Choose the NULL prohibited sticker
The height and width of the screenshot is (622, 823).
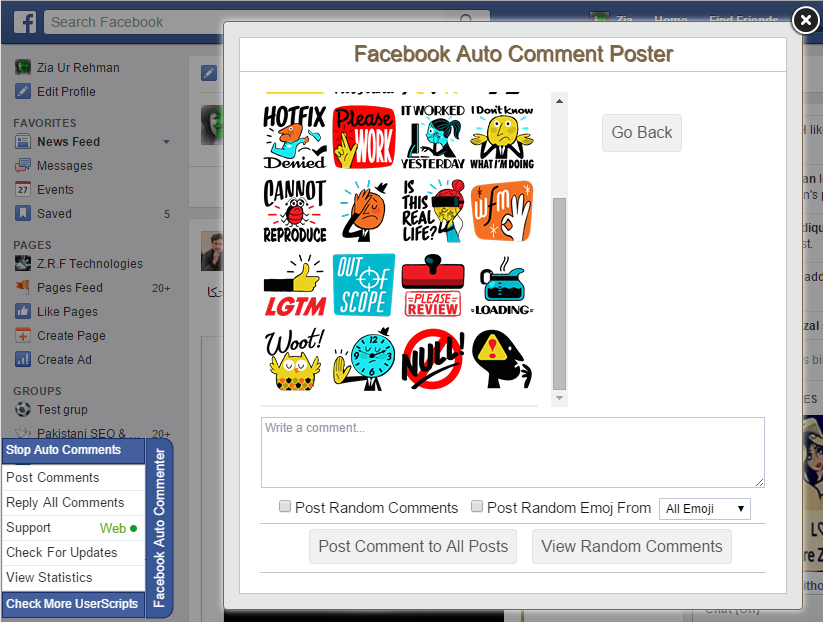[x=432, y=360]
